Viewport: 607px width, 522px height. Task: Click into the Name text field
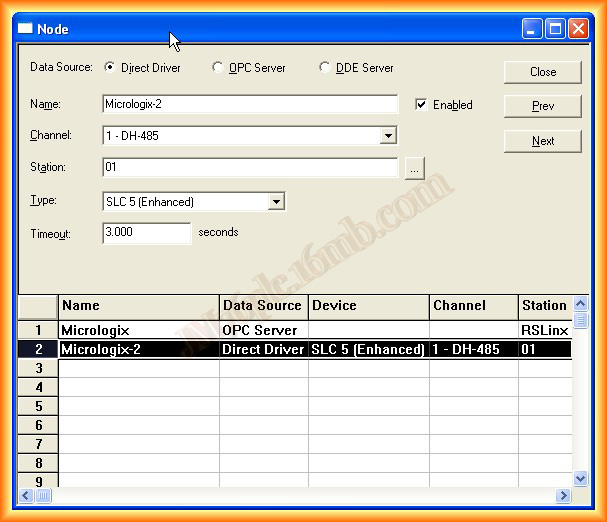tap(249, 104)
